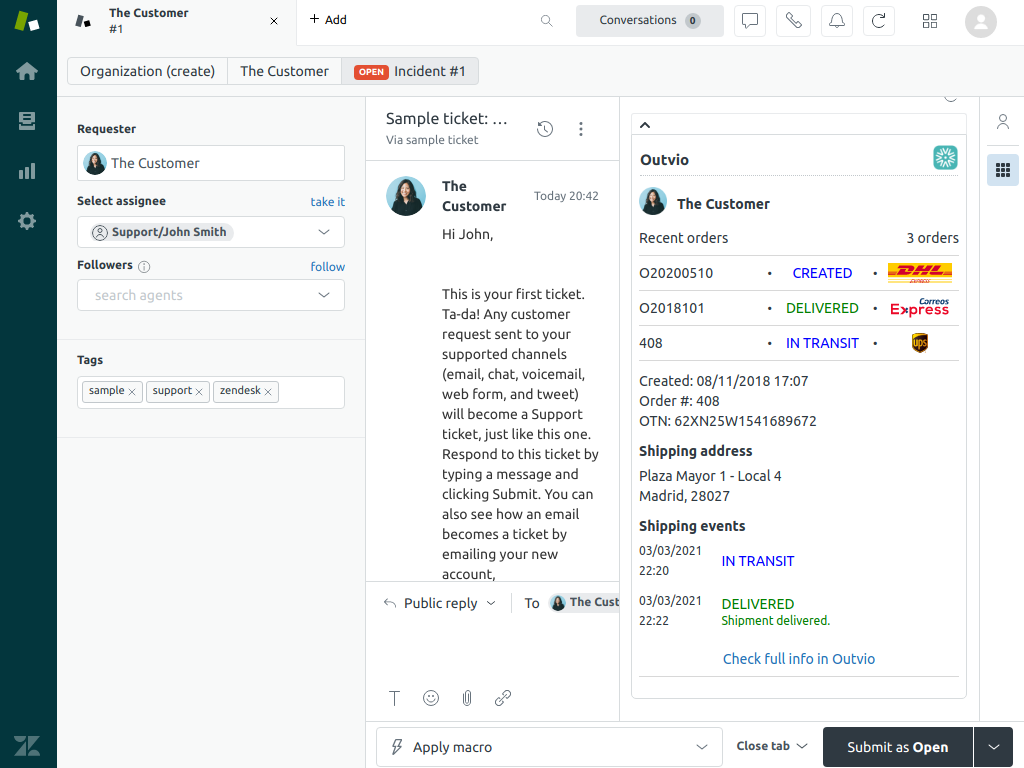The height and width of the screenshot is (768, 1024).
Task: Insert an emoji using the smiley icon
Action: (x=431, y=698)
